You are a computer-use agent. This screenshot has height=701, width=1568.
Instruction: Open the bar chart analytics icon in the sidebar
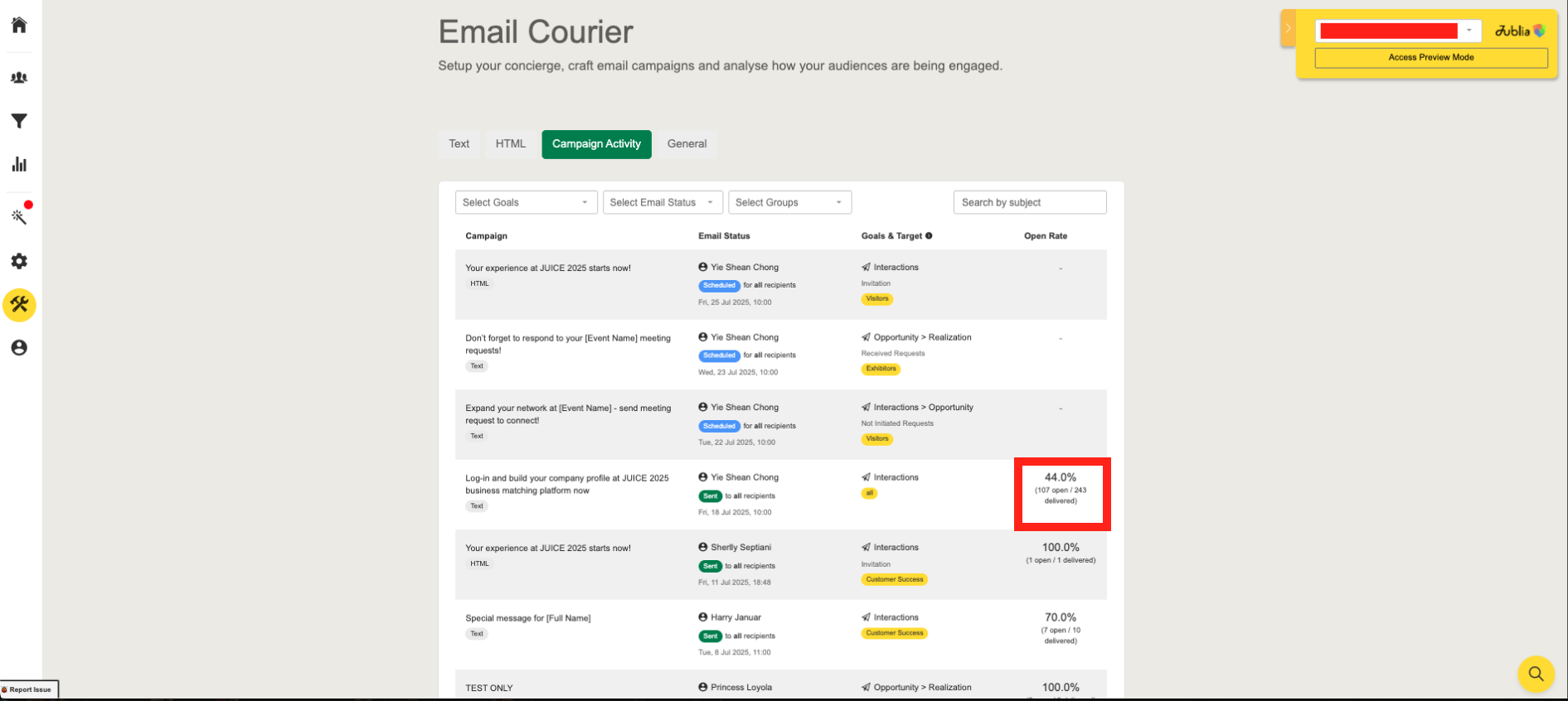pos(19,164)
